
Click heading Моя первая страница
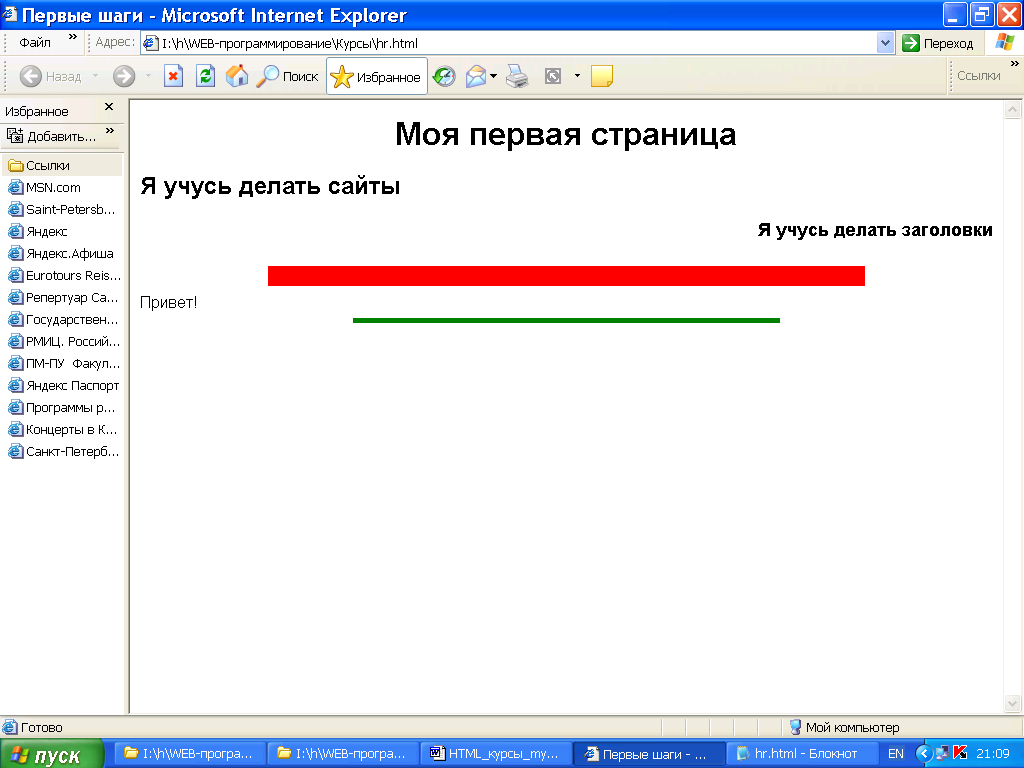click(566, 134)
